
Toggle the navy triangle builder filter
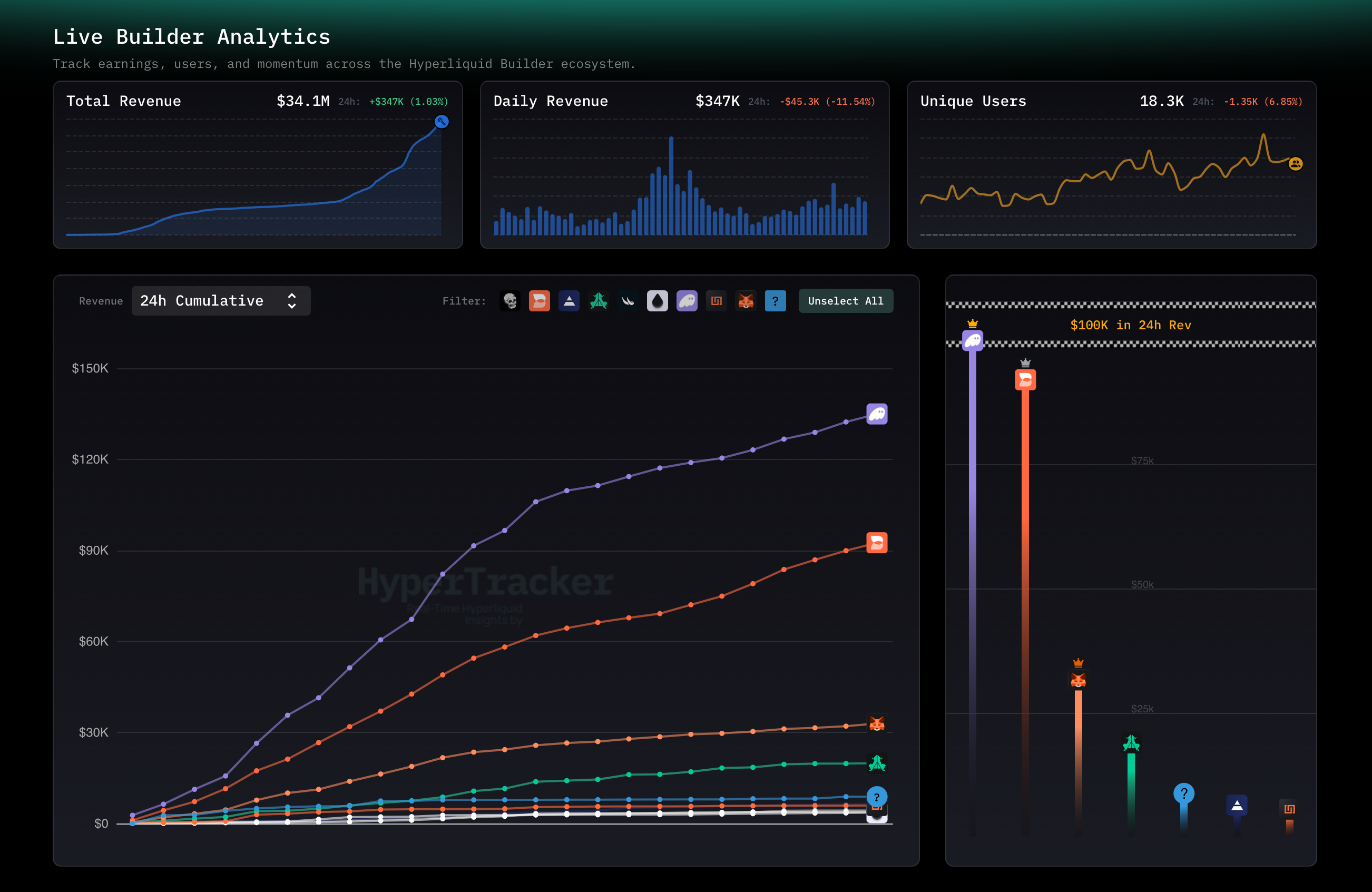coord(569,301)
